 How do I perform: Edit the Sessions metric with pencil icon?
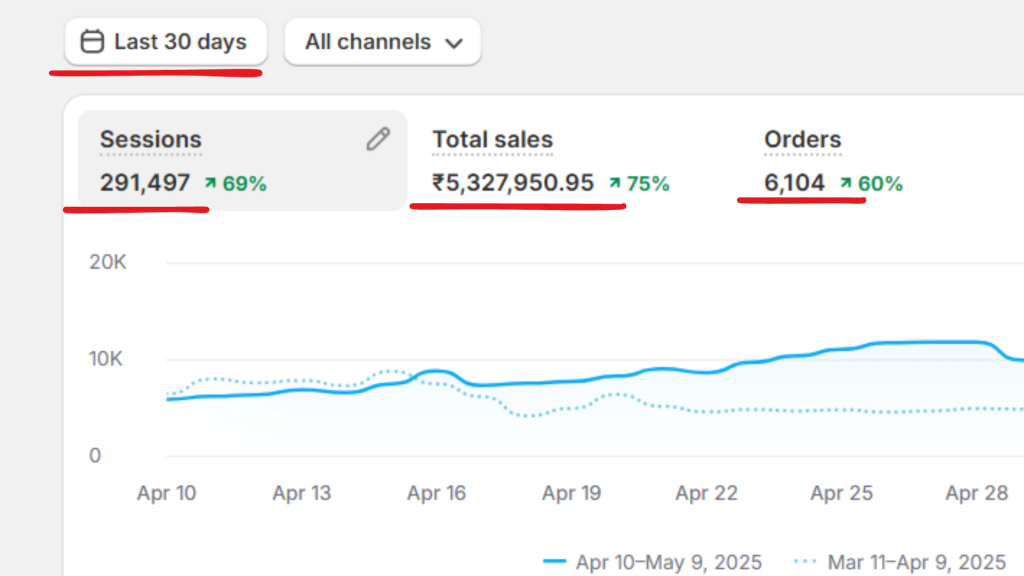click(x=378, y=139)
